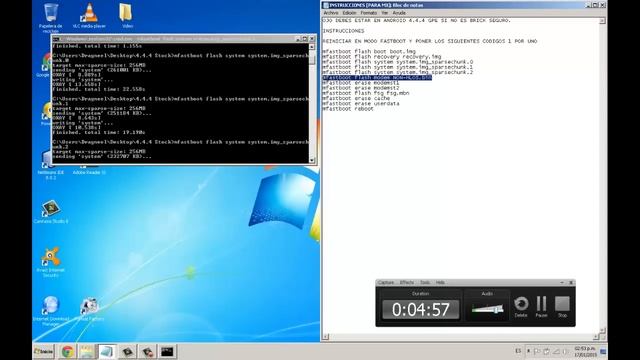This screenshot has width=640, height=360.
Task: Click the line 'mfastboot erase userdata'
Action: point(361,104)
